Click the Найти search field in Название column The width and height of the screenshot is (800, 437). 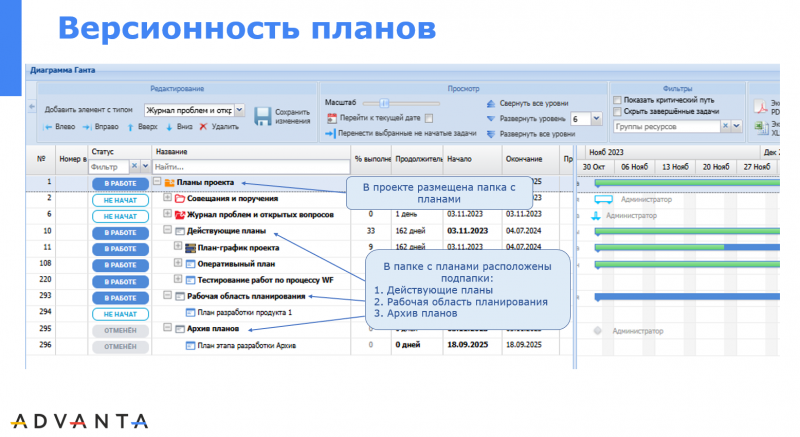(x=250, y=166)
